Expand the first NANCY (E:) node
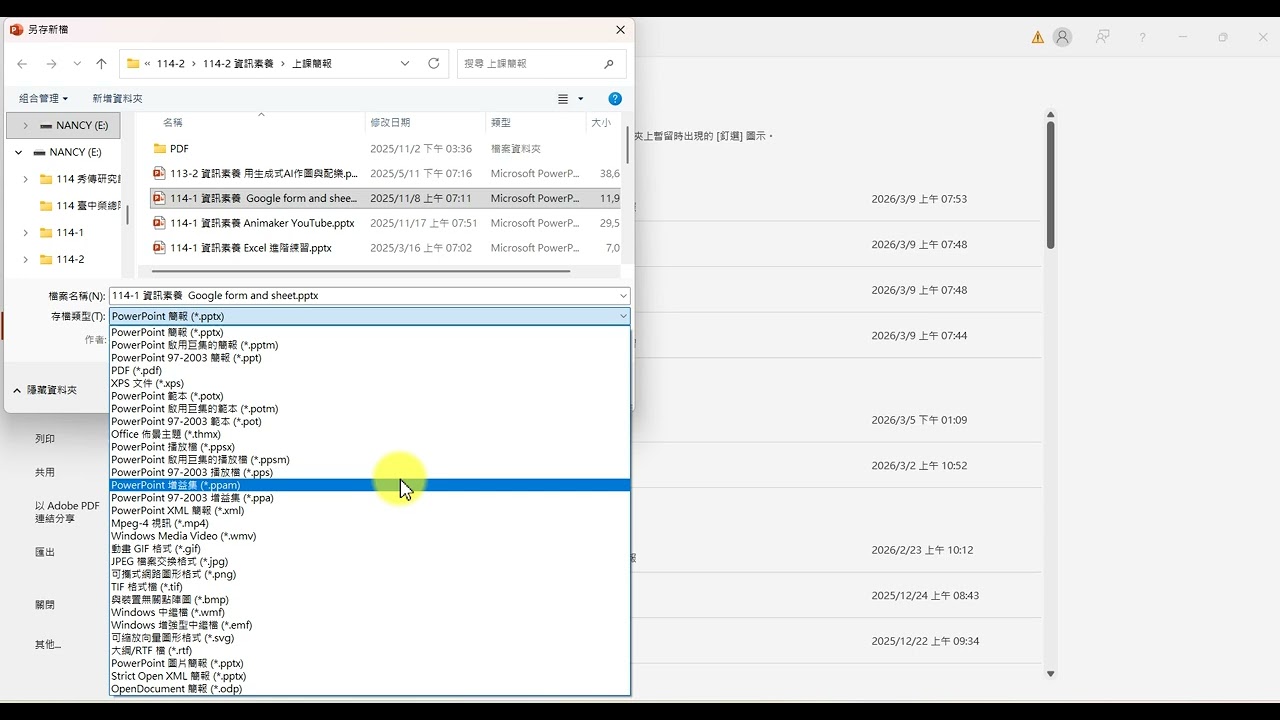Image resolution: width=1280 pixels, height=720 pixels. click(x=25, y=125)
